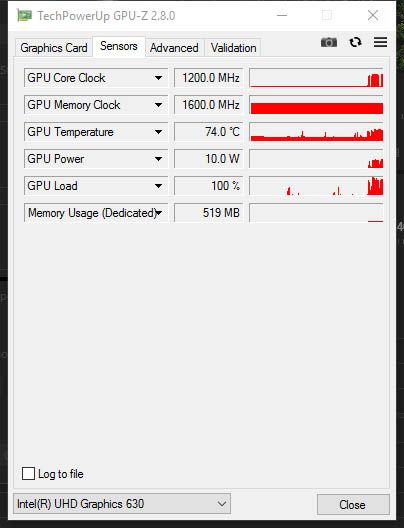This screenshot has height=528, width=404.
Task: Open the hamburger menu icon
Action: 380,42
